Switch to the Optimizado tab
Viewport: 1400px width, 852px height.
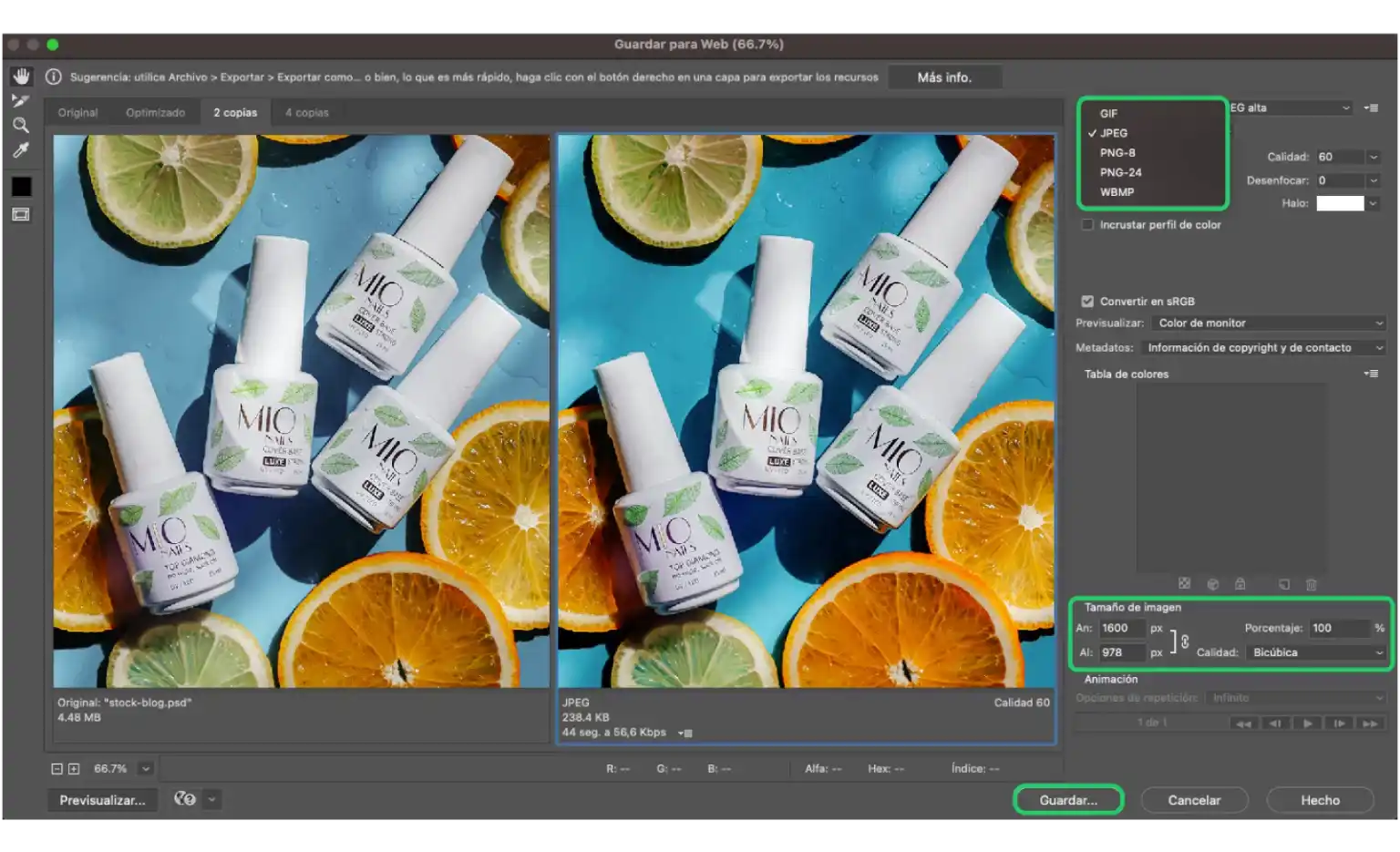155,113
